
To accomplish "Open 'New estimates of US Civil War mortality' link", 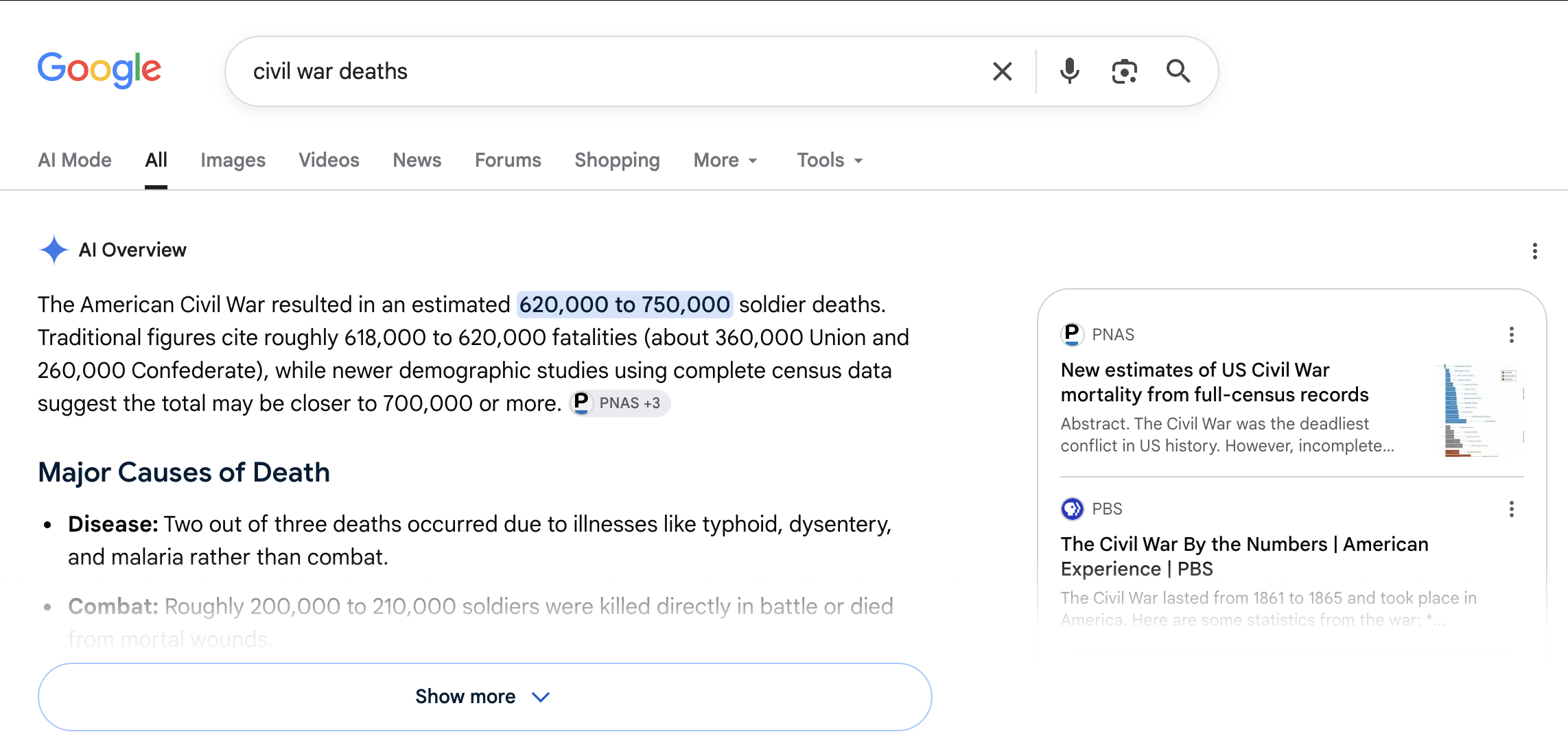I will click(x=1215, y=382).
